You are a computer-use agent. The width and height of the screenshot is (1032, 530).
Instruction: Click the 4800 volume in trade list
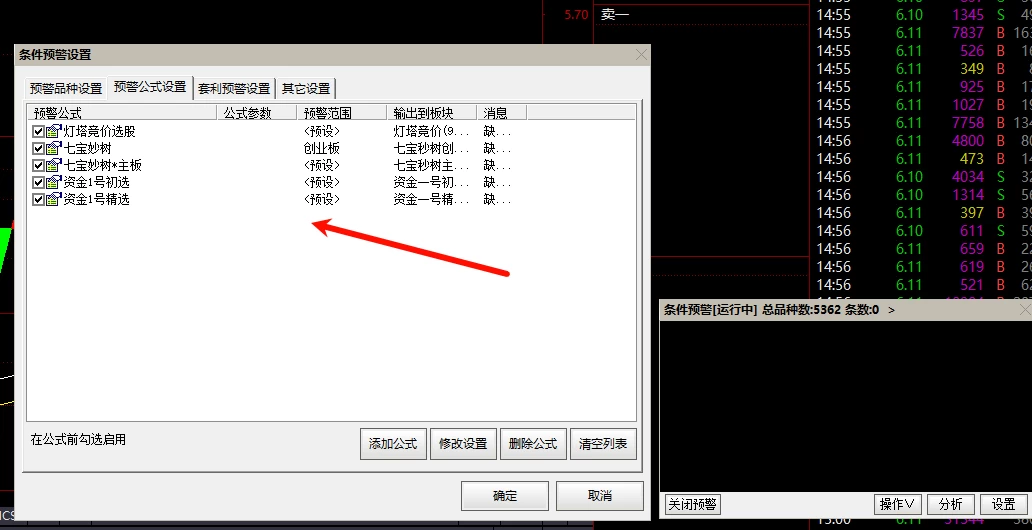967,140
